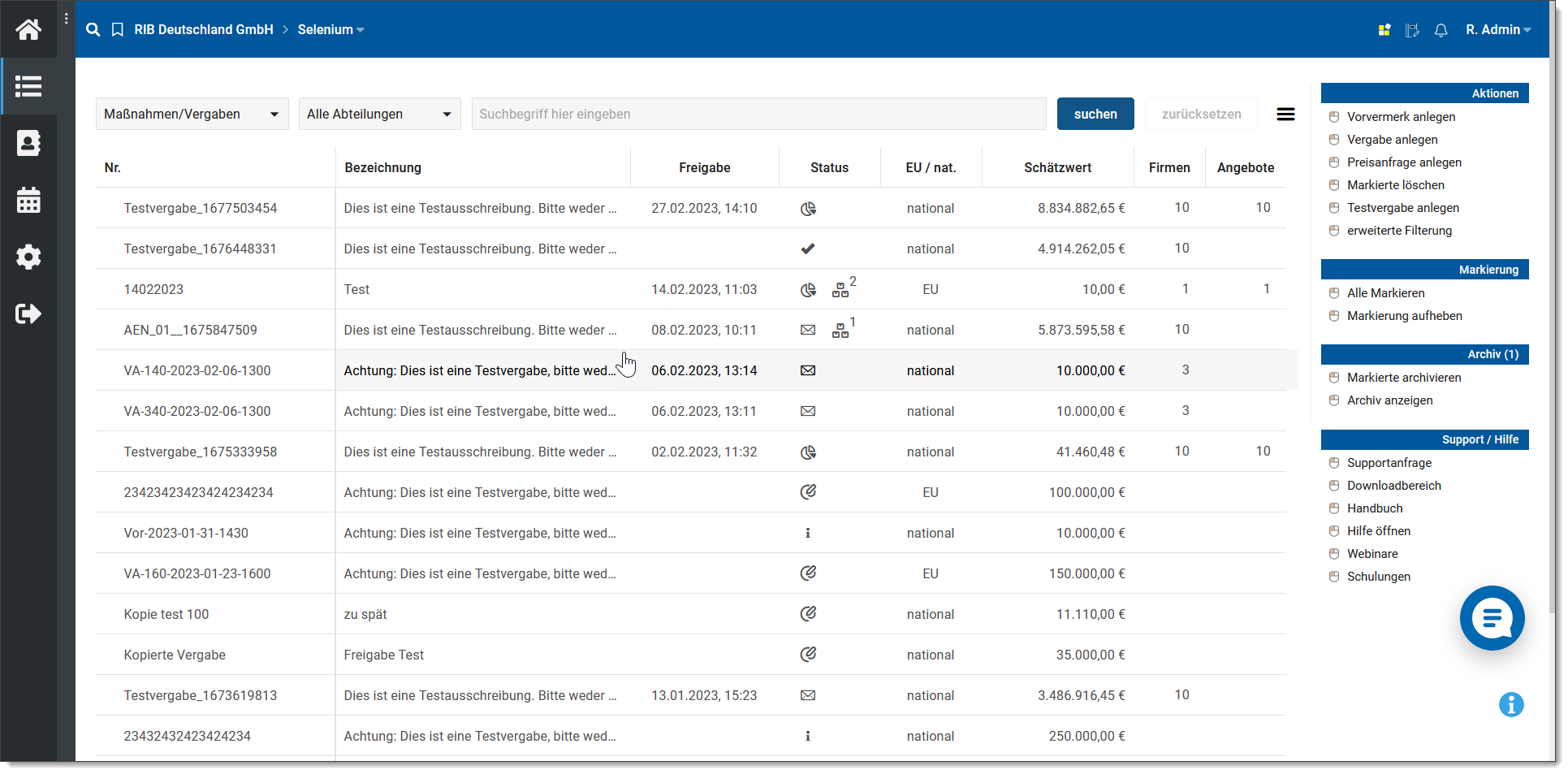Click the search magnifier in header
The image size is (1568, 774).
[93, 30]
